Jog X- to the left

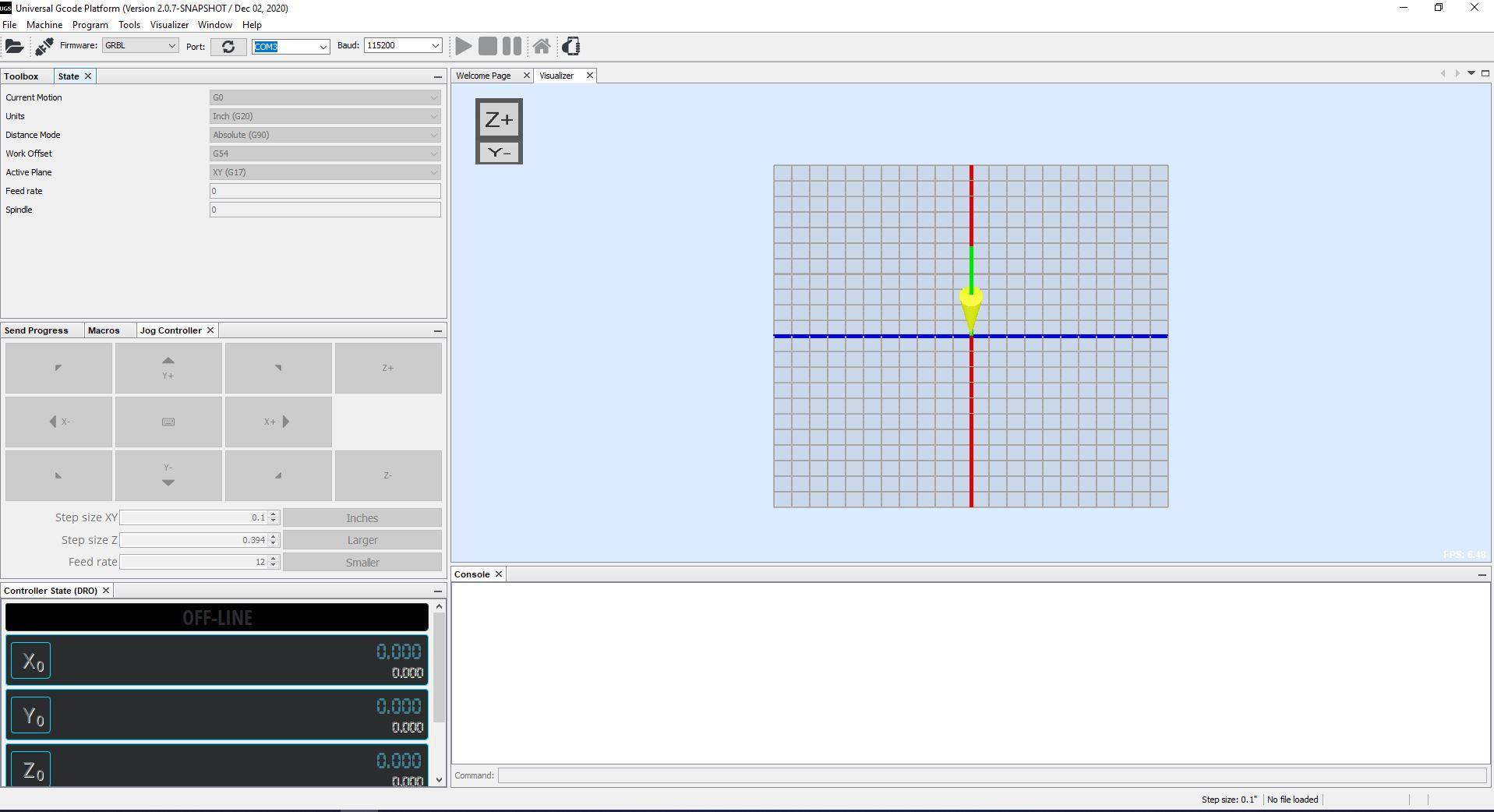click(58, 422)
